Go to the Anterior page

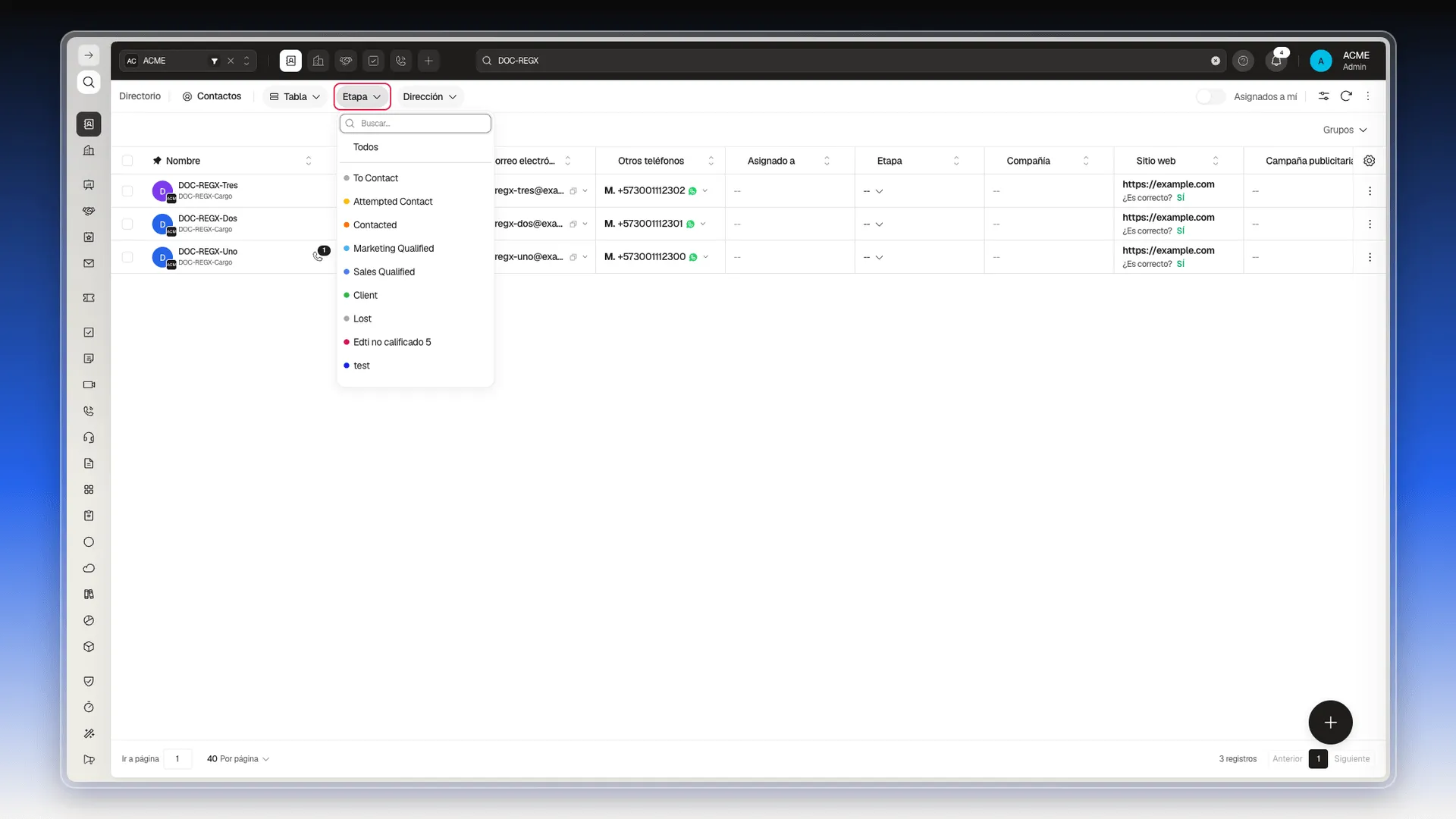1287,759
